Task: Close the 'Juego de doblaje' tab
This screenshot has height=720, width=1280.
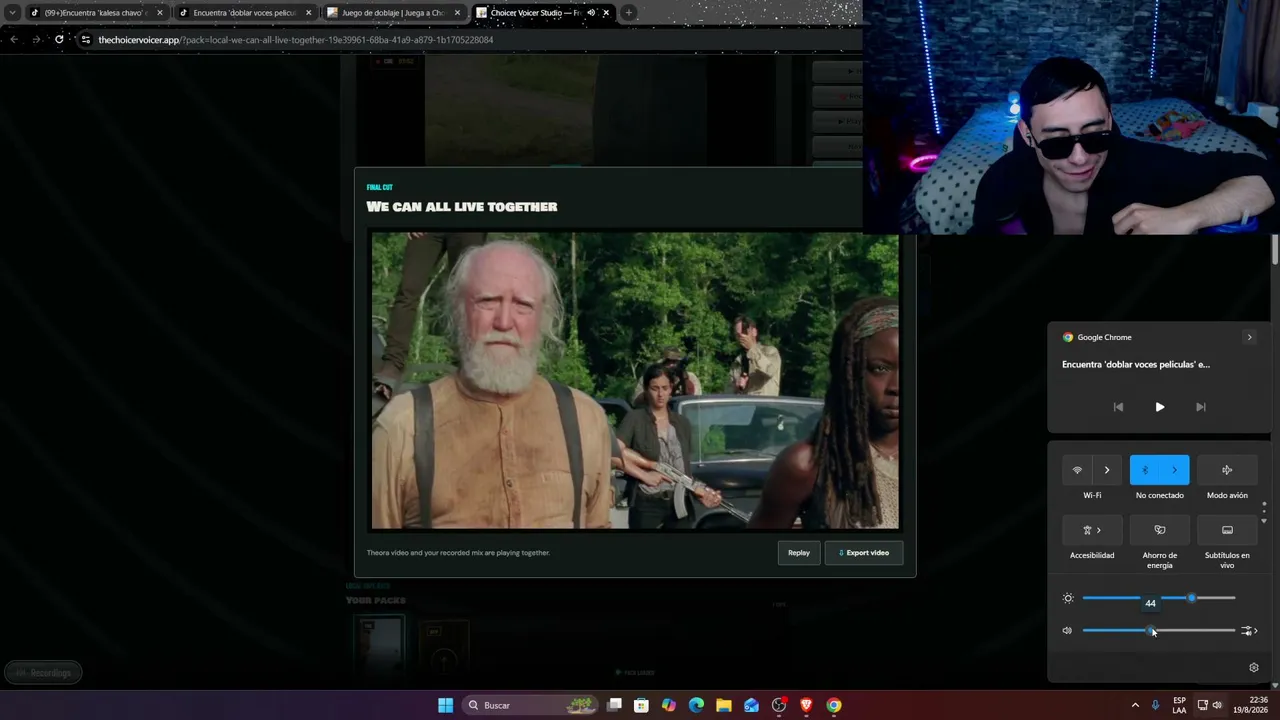Action: (457, 13)
